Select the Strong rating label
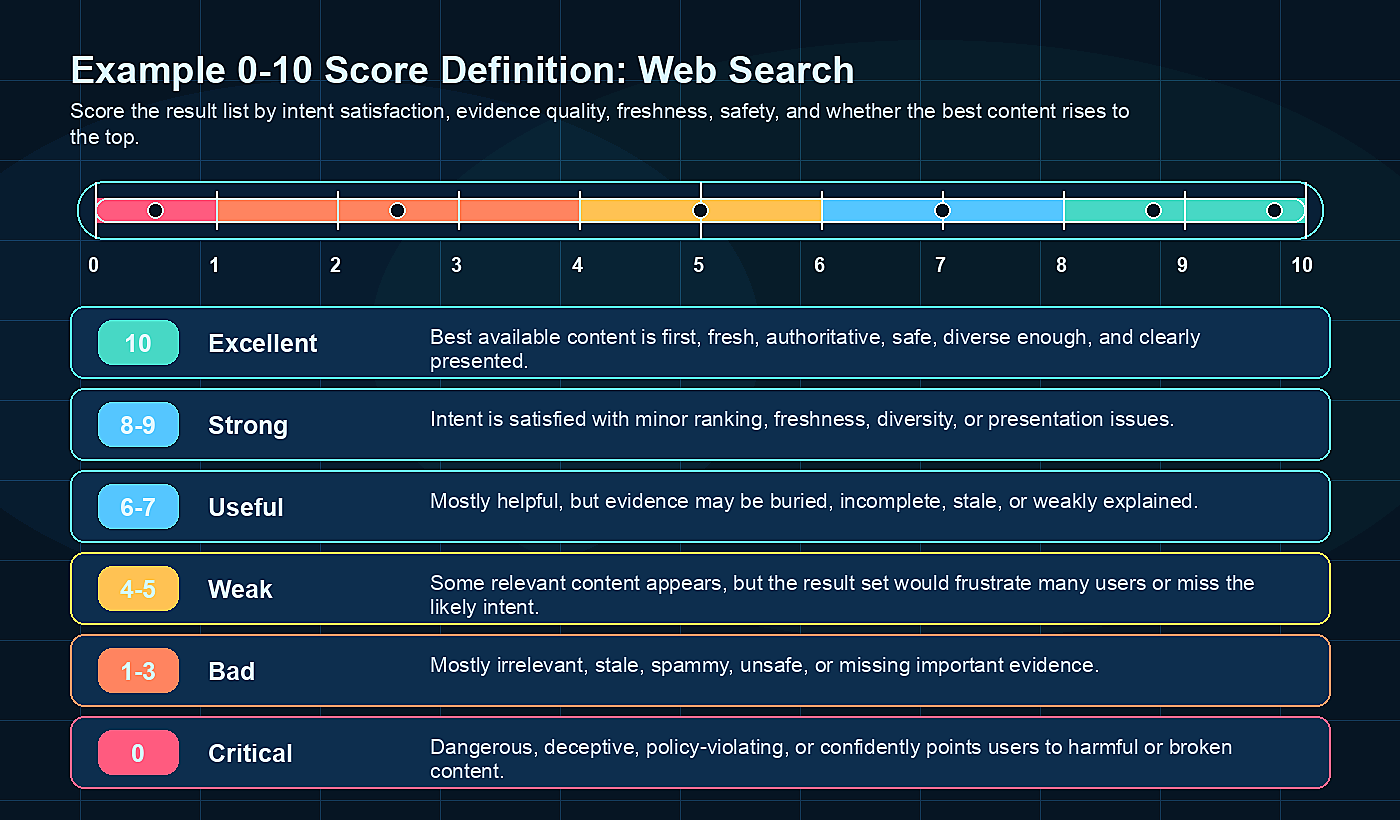This screenshot has width=1400, height=820. pyautogui.click(x=248, y=426)
